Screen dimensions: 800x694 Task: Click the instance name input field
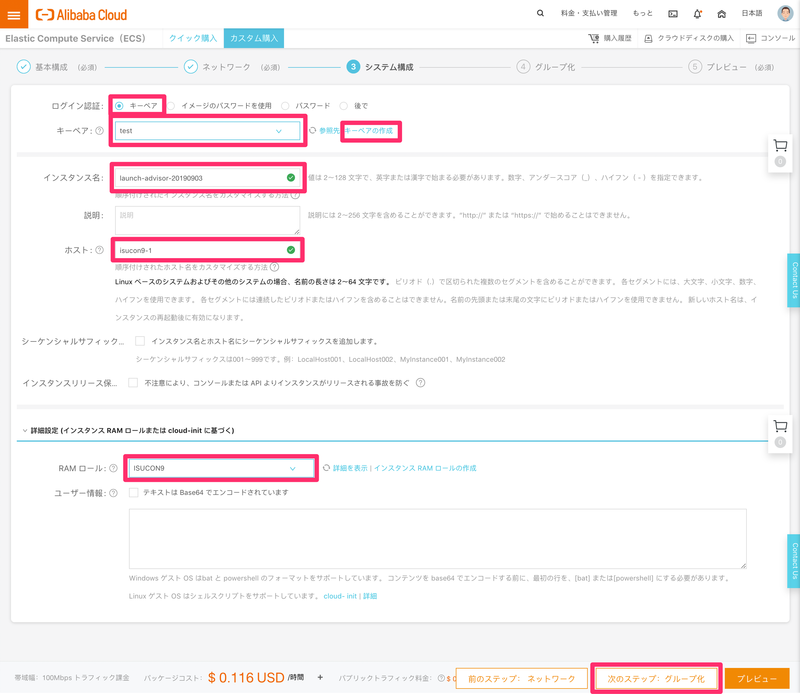(207, 178)
